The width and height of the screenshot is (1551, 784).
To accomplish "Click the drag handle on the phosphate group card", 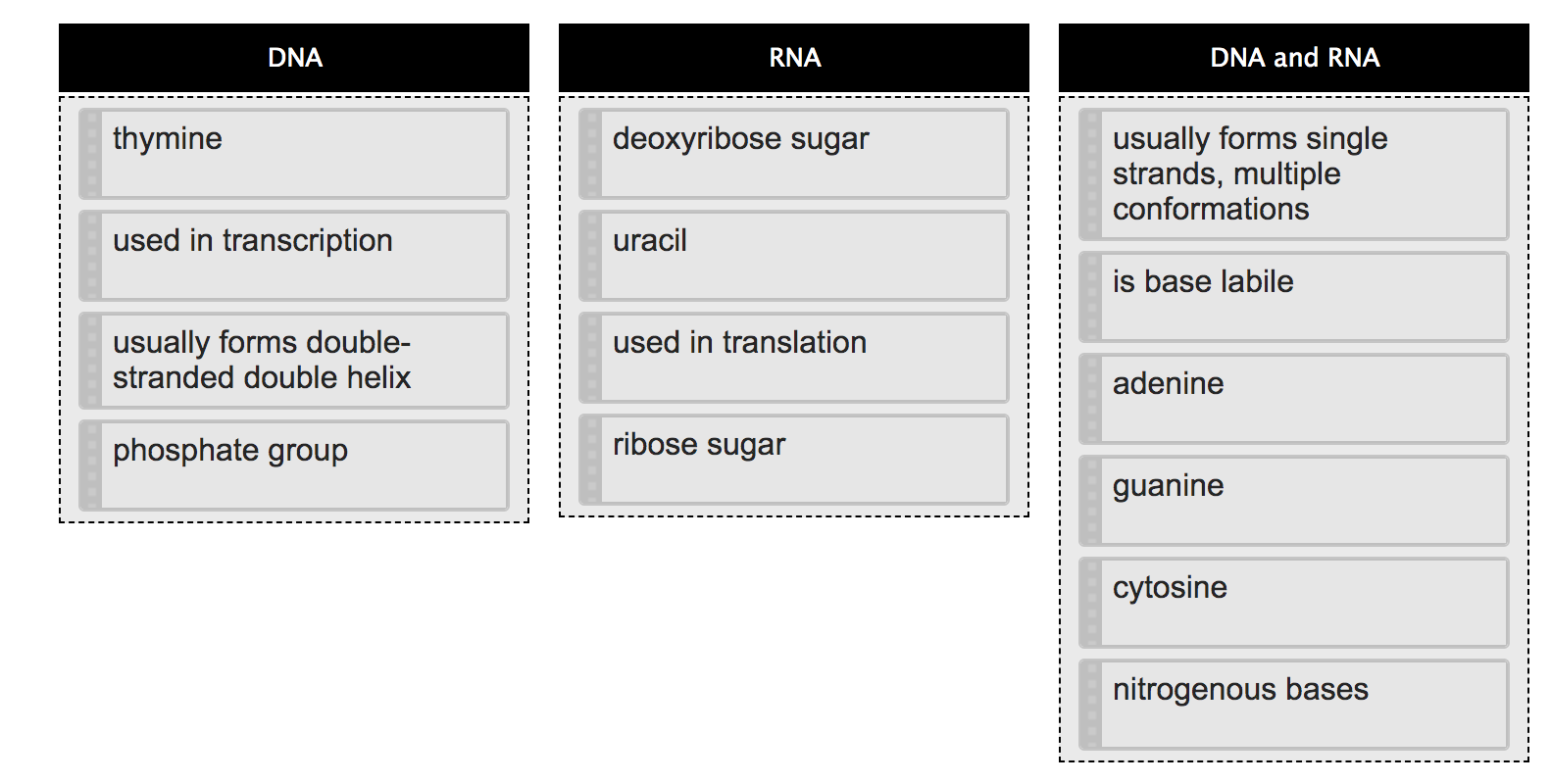I will click(x=90, y=465).
